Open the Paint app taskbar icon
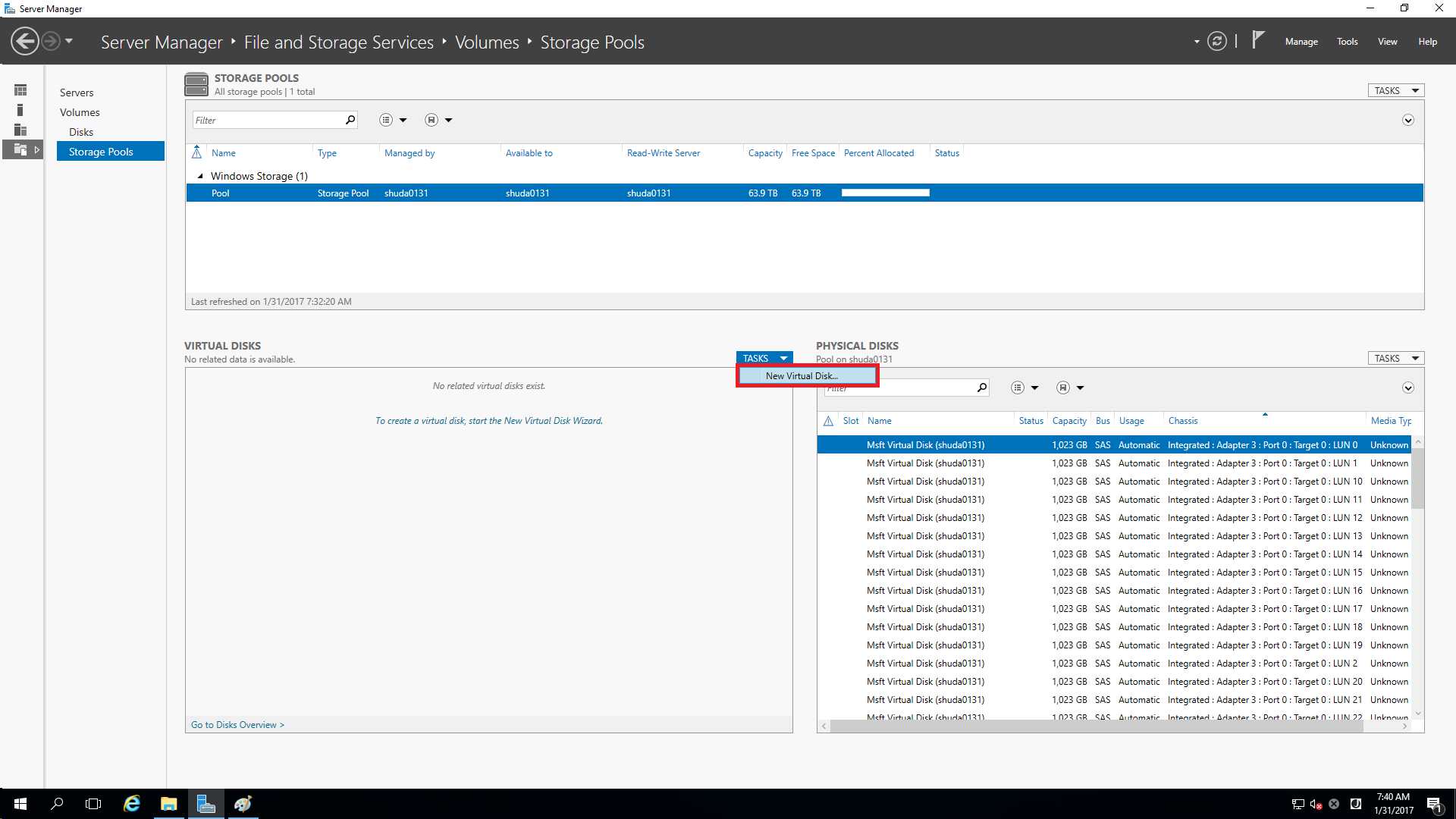This screenshot has height=819, width=1456. point(243,804)
